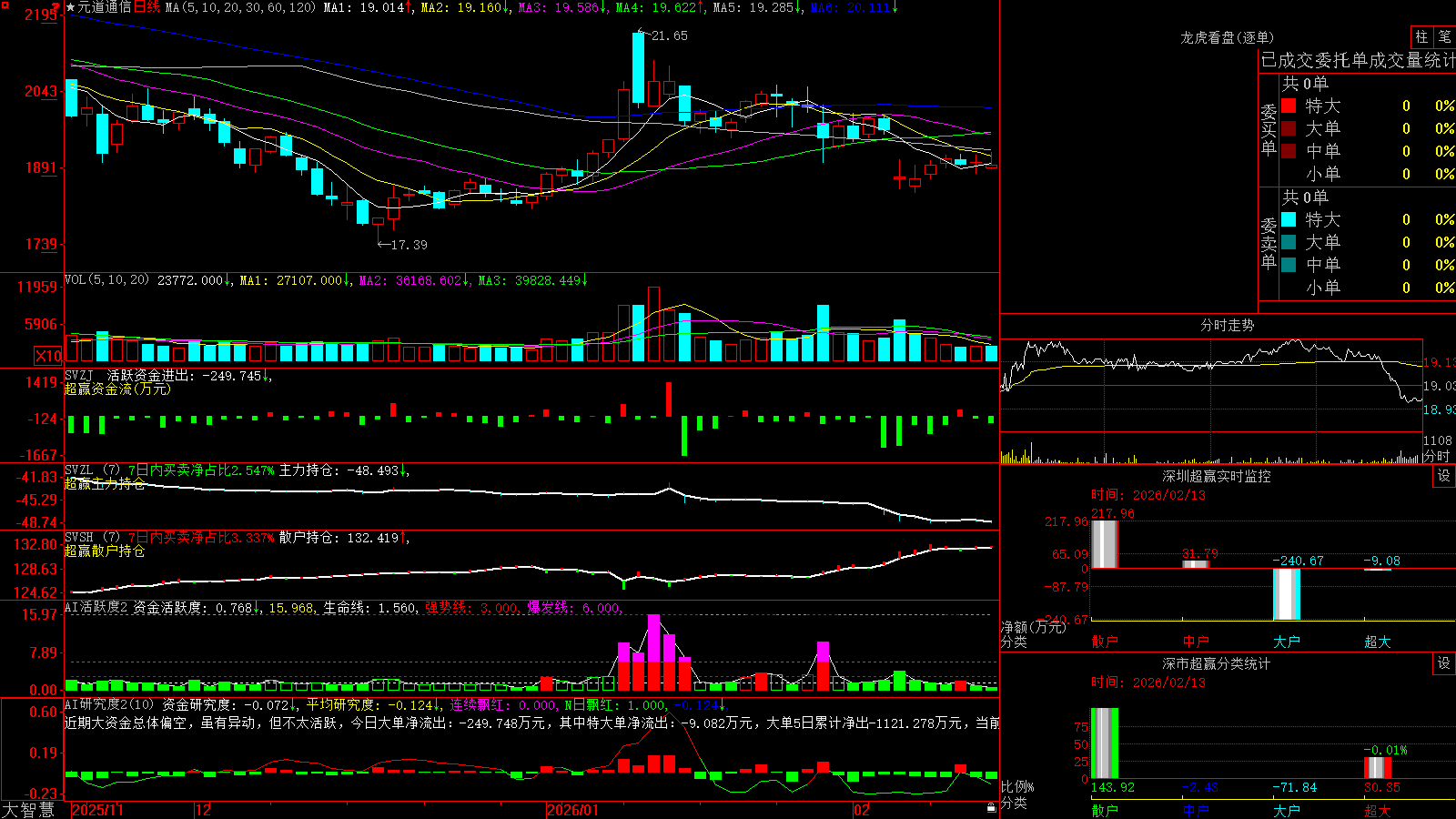Click the X10 volume multiplier box
Screen dimensions: 1456x819
(47, 356)
